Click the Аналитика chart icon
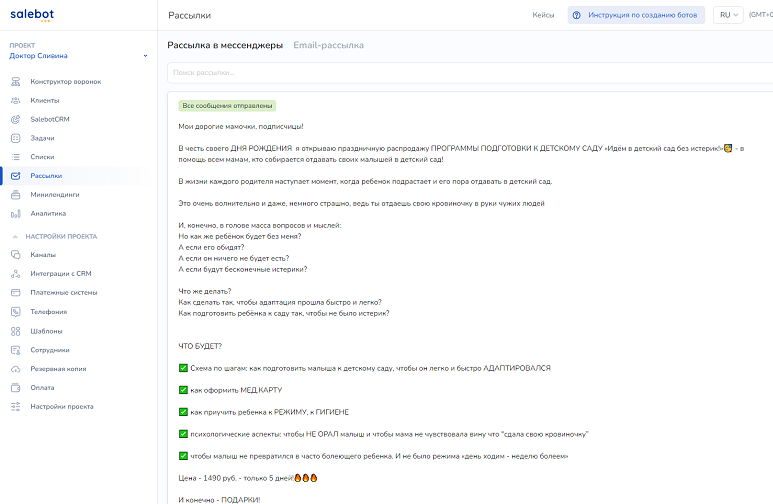 click(16, 213)
